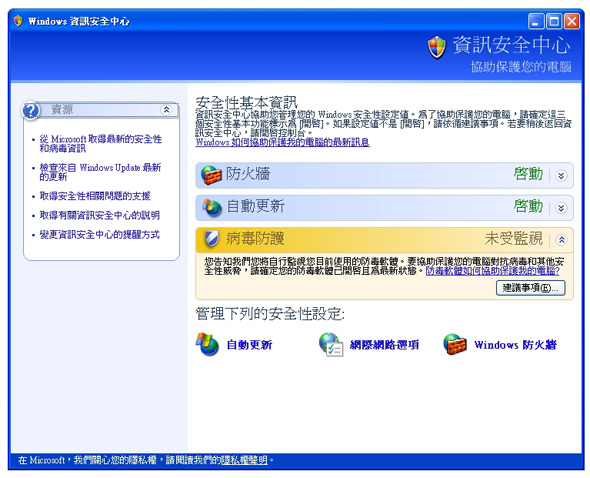
Task: Click the 建議事項 button
Action: point(531,288)
